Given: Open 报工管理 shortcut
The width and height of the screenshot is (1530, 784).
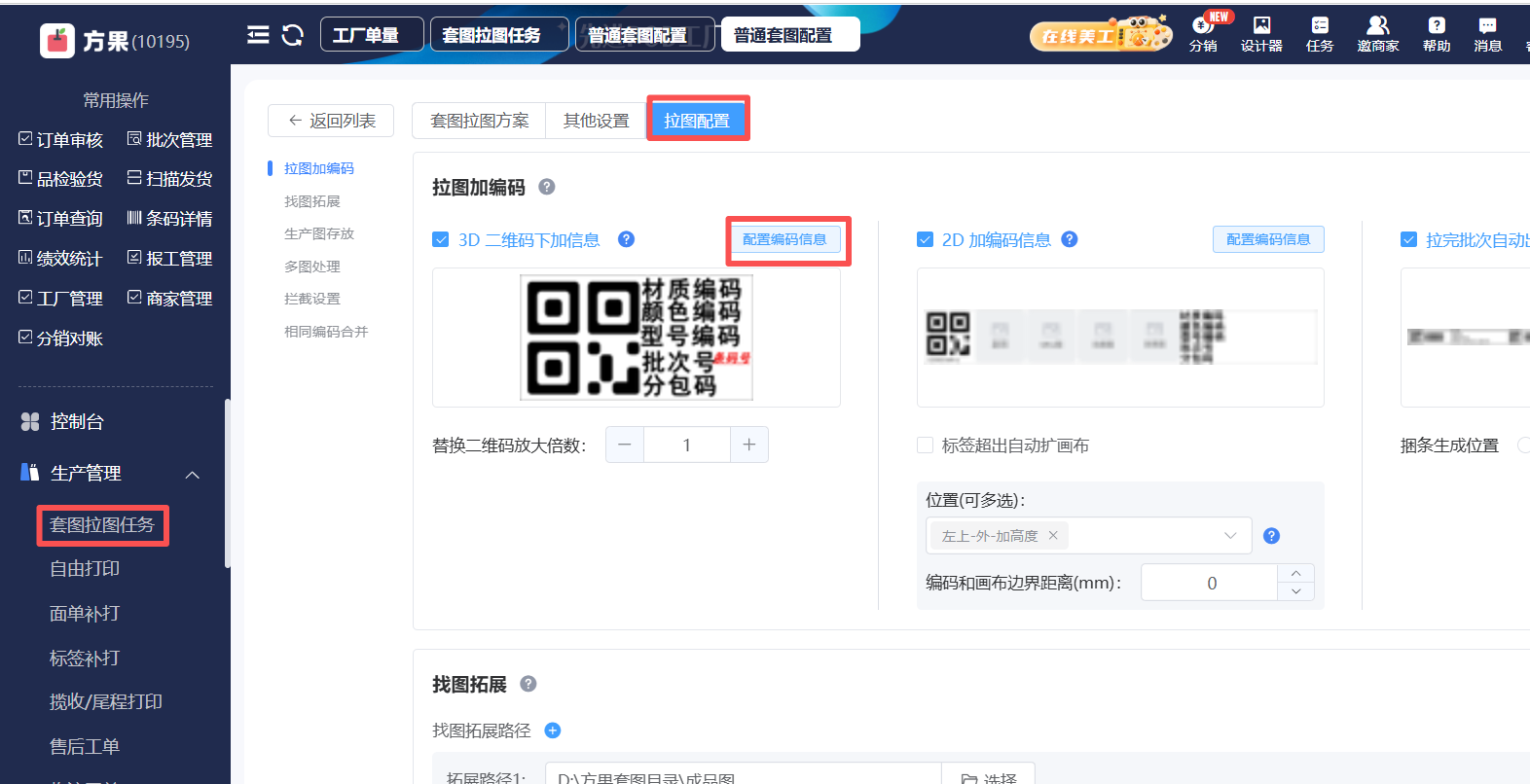Looking at the screenshot, I should click(x=169, y=259).
